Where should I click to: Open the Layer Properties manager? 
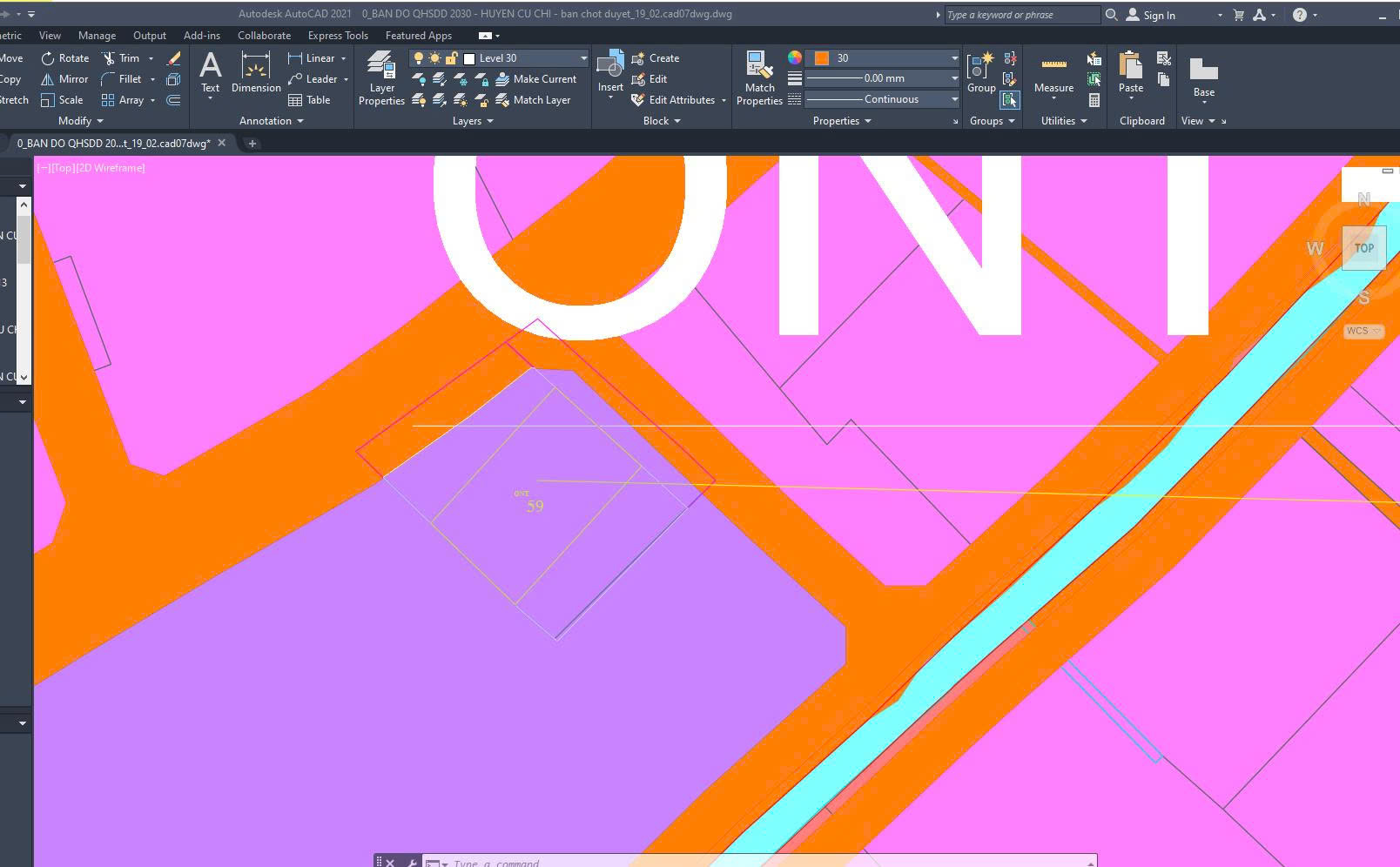pyautogui.click(x=381, y=78)
